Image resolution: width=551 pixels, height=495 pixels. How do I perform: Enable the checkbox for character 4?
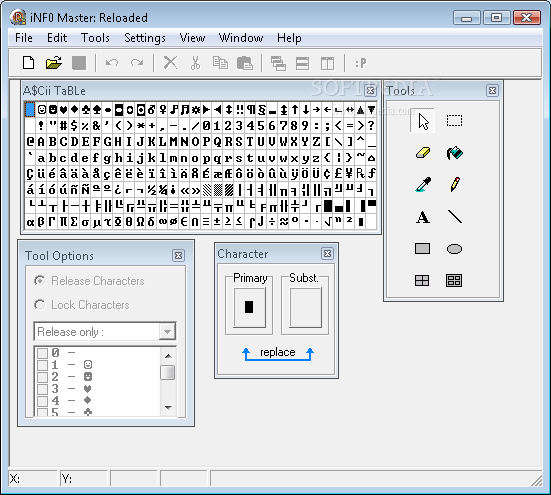(x=43, y=401)
